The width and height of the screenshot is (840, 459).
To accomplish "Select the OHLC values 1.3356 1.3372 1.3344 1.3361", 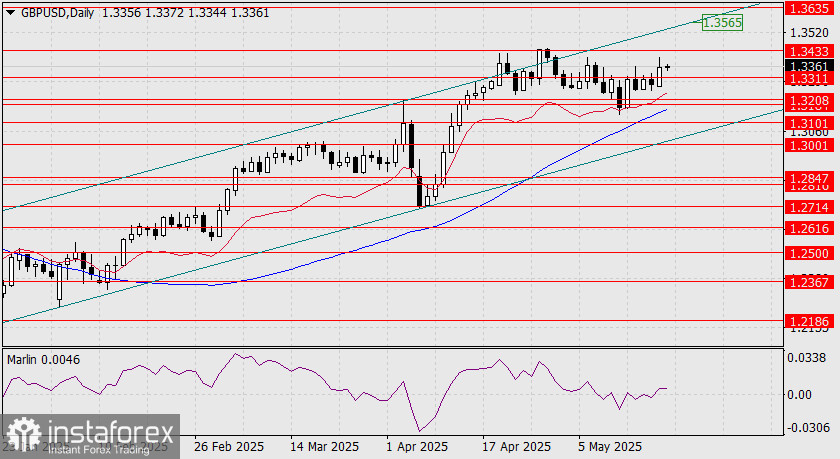I will (x=185, y=13).
